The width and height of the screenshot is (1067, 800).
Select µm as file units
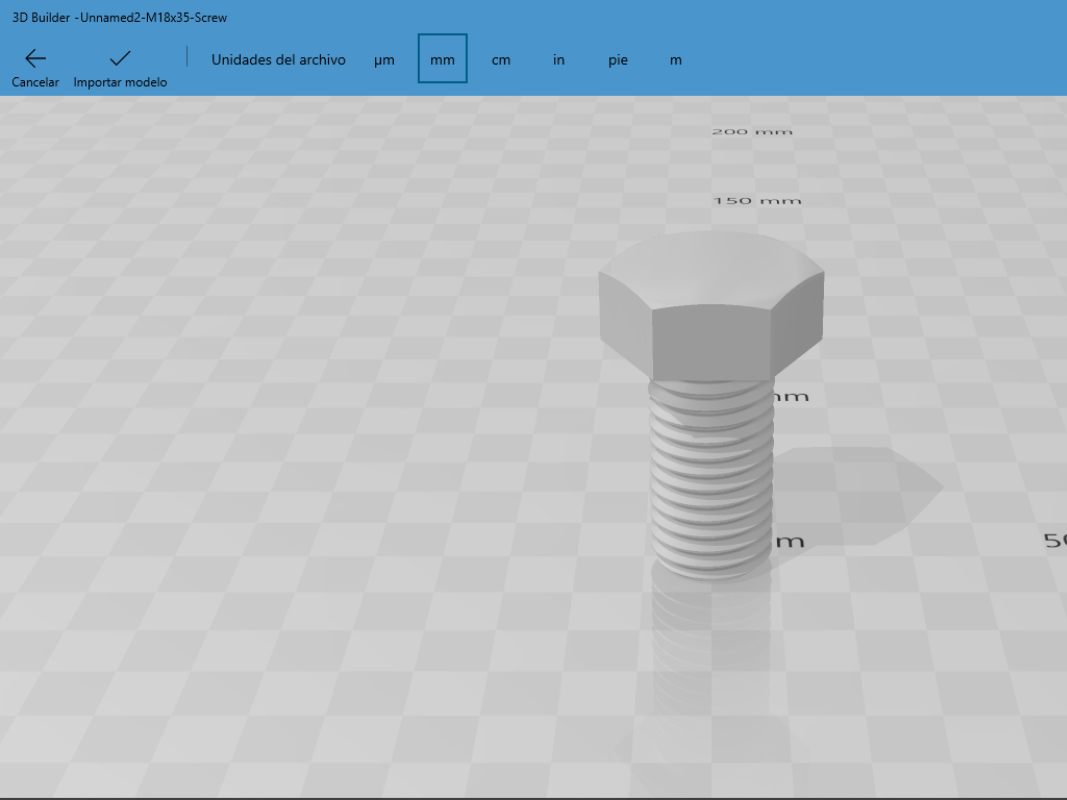384,60
